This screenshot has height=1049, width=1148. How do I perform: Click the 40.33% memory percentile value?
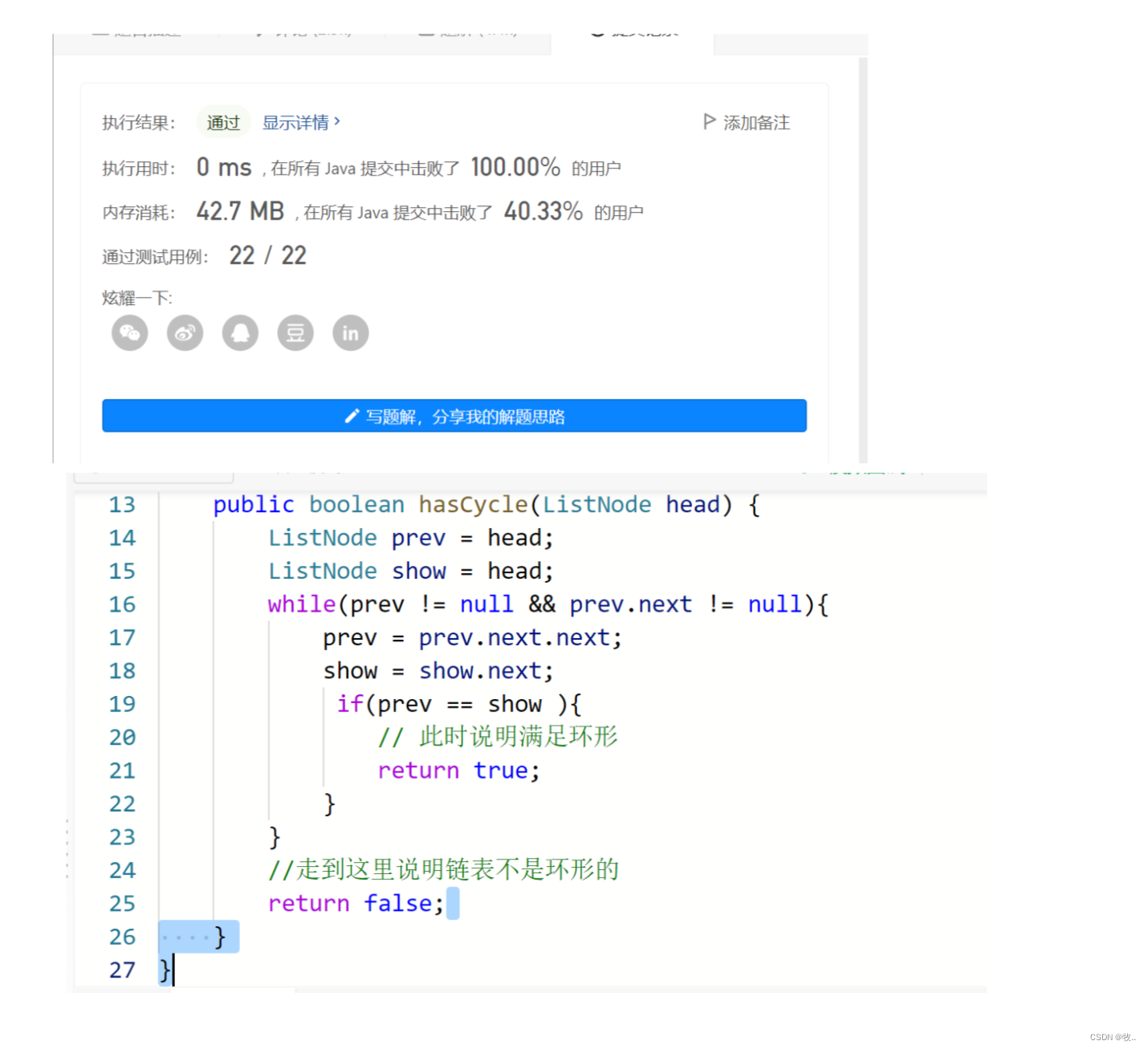click(x=543, y=211)
